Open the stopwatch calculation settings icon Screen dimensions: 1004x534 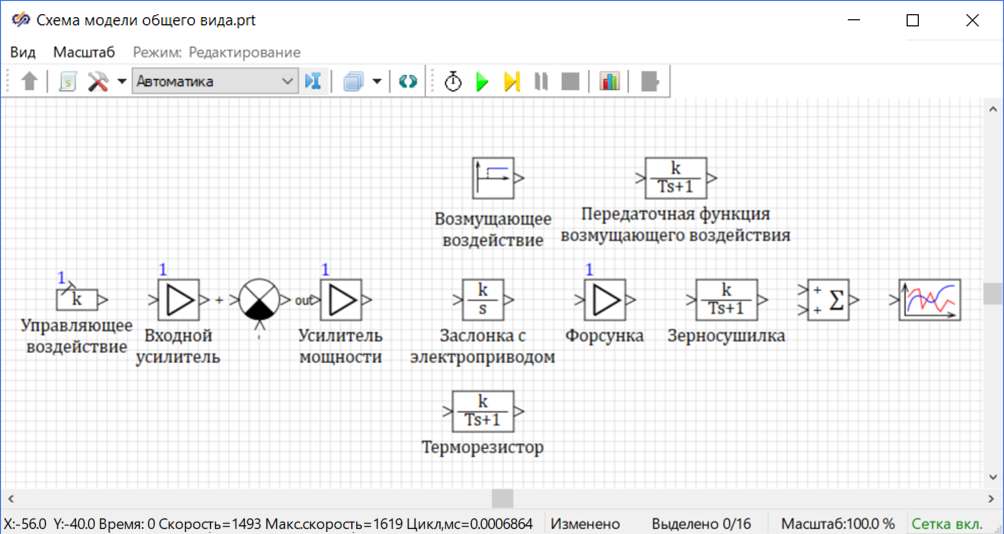(453, 82)
